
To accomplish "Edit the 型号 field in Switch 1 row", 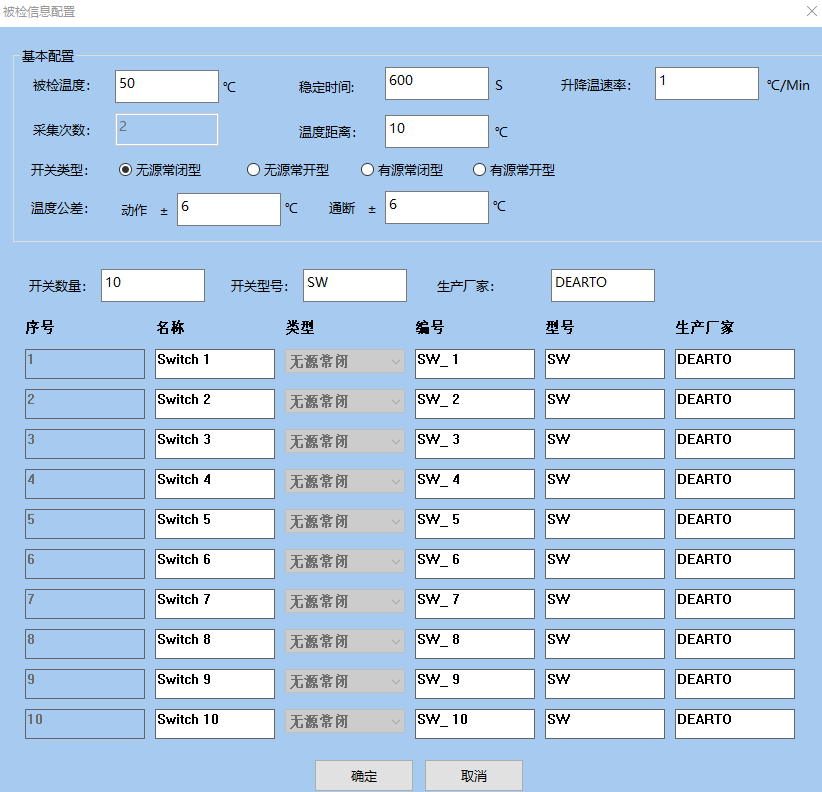I will (x=605, y=364).
